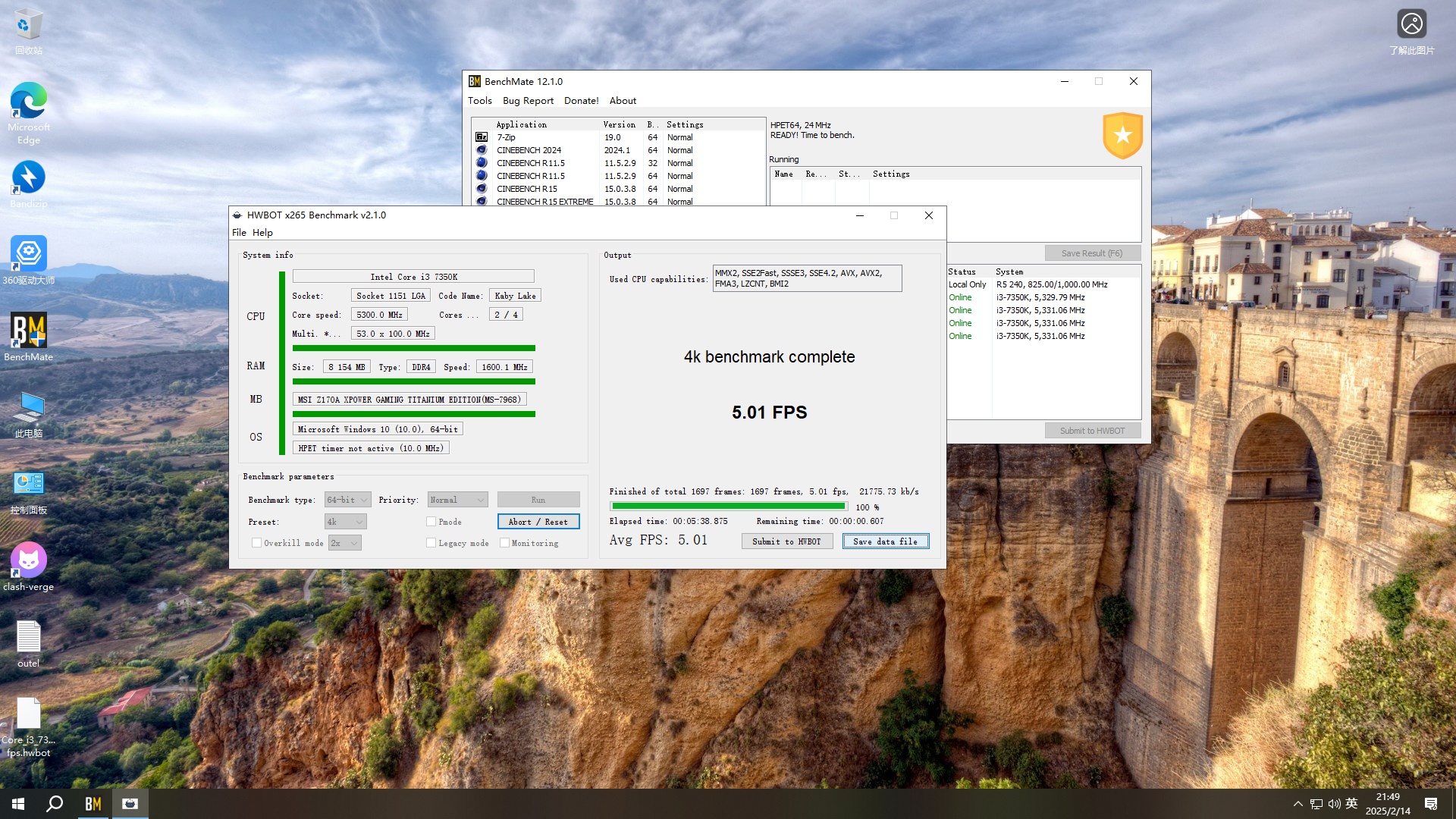
Task: Click the MSI Z170A XPOWER motherboard field
Action: click(409, 400)
